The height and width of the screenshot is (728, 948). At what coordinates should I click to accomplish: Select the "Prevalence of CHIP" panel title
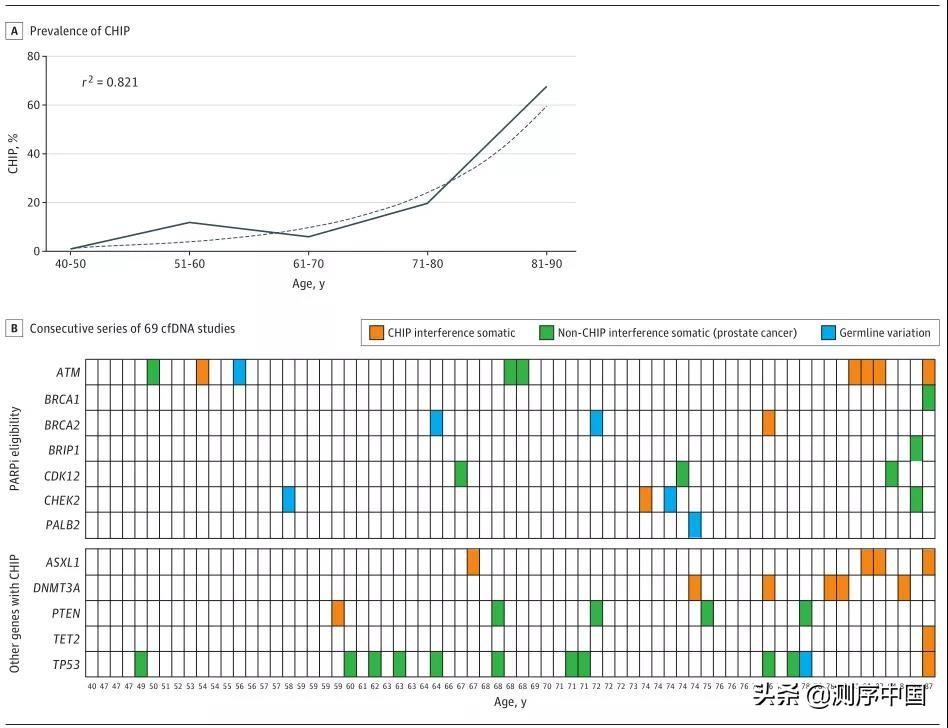point(80,31)
